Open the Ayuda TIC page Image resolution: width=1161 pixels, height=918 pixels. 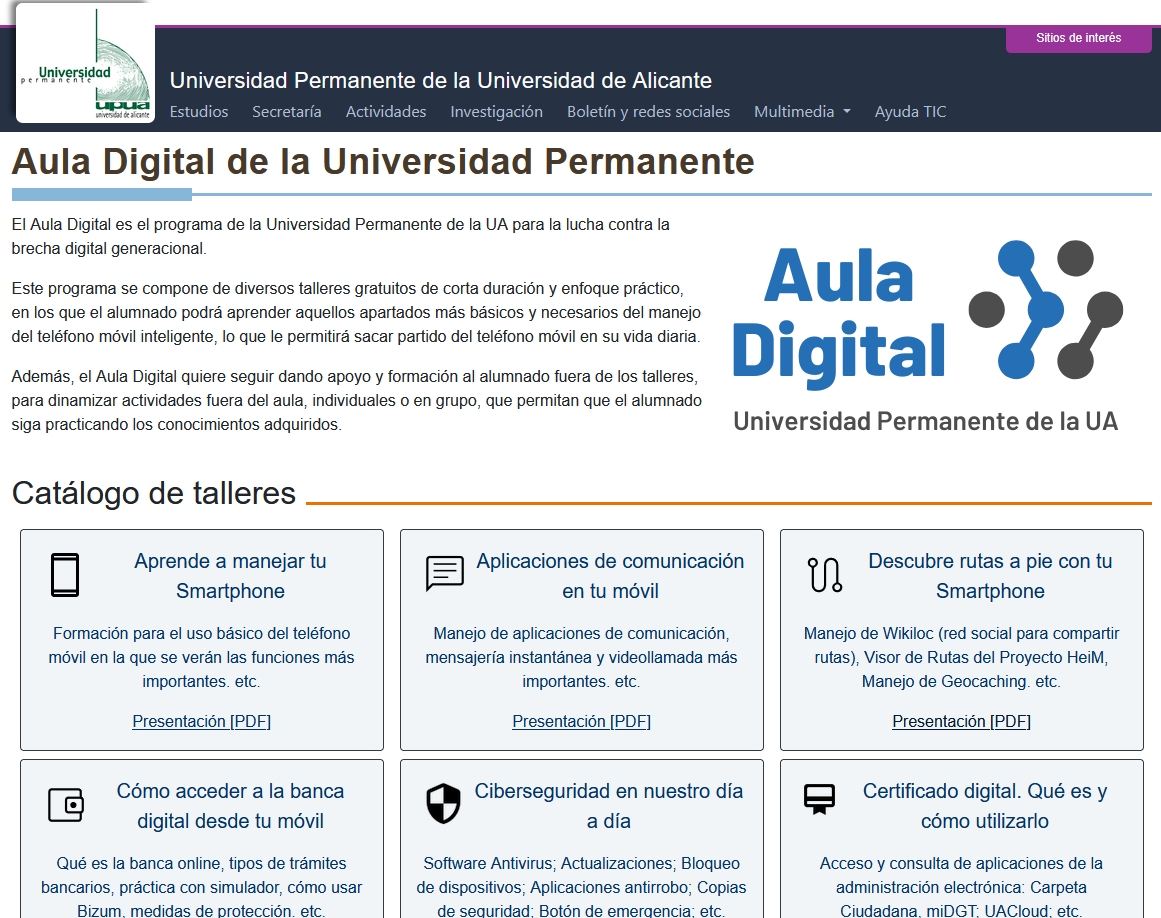tap(910, 112)
